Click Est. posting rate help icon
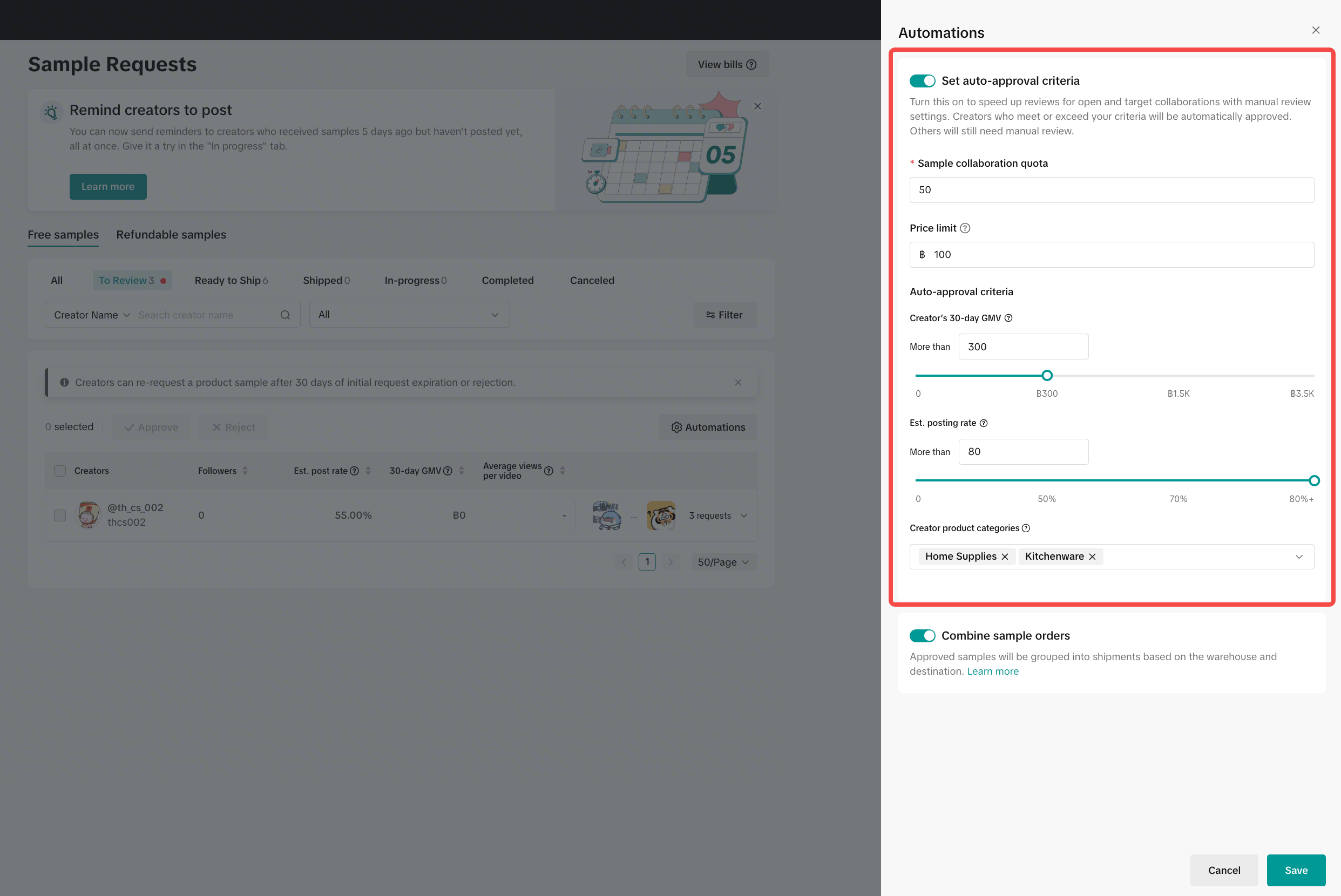Viewport: 1341px width, 896px height. [983, 423]
